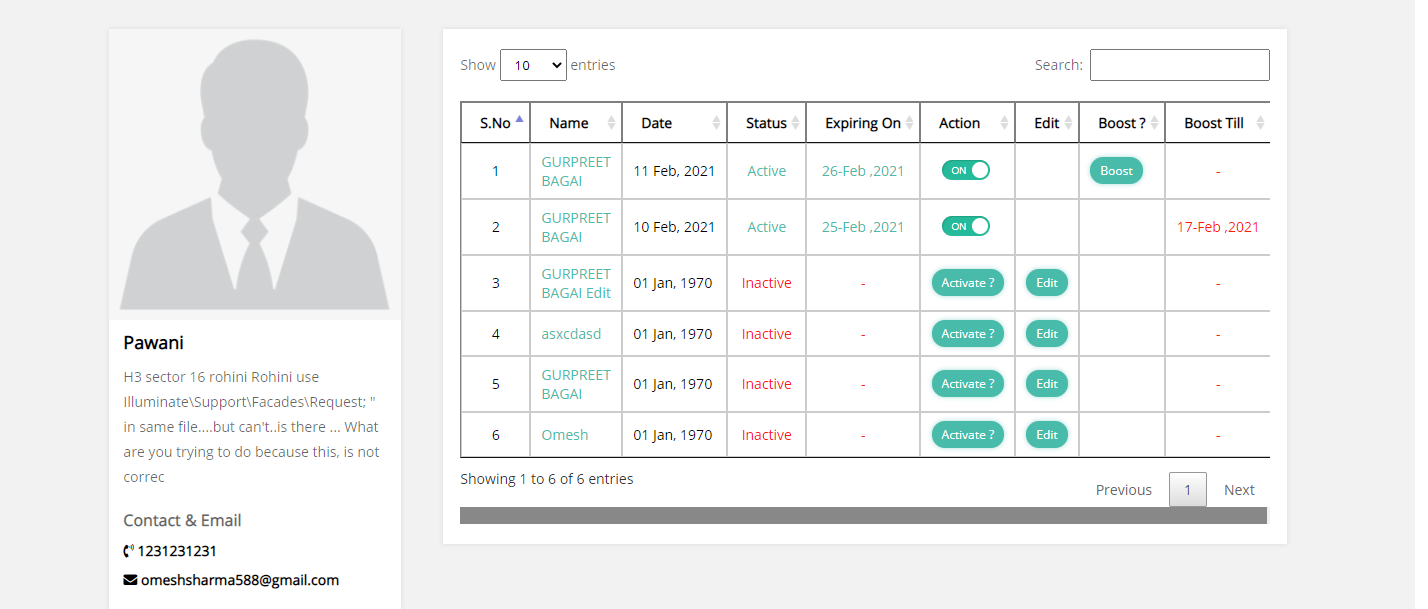Sort by Boost ? column
This screenshot has width=1428, height=609.
tap(1154, 123)
